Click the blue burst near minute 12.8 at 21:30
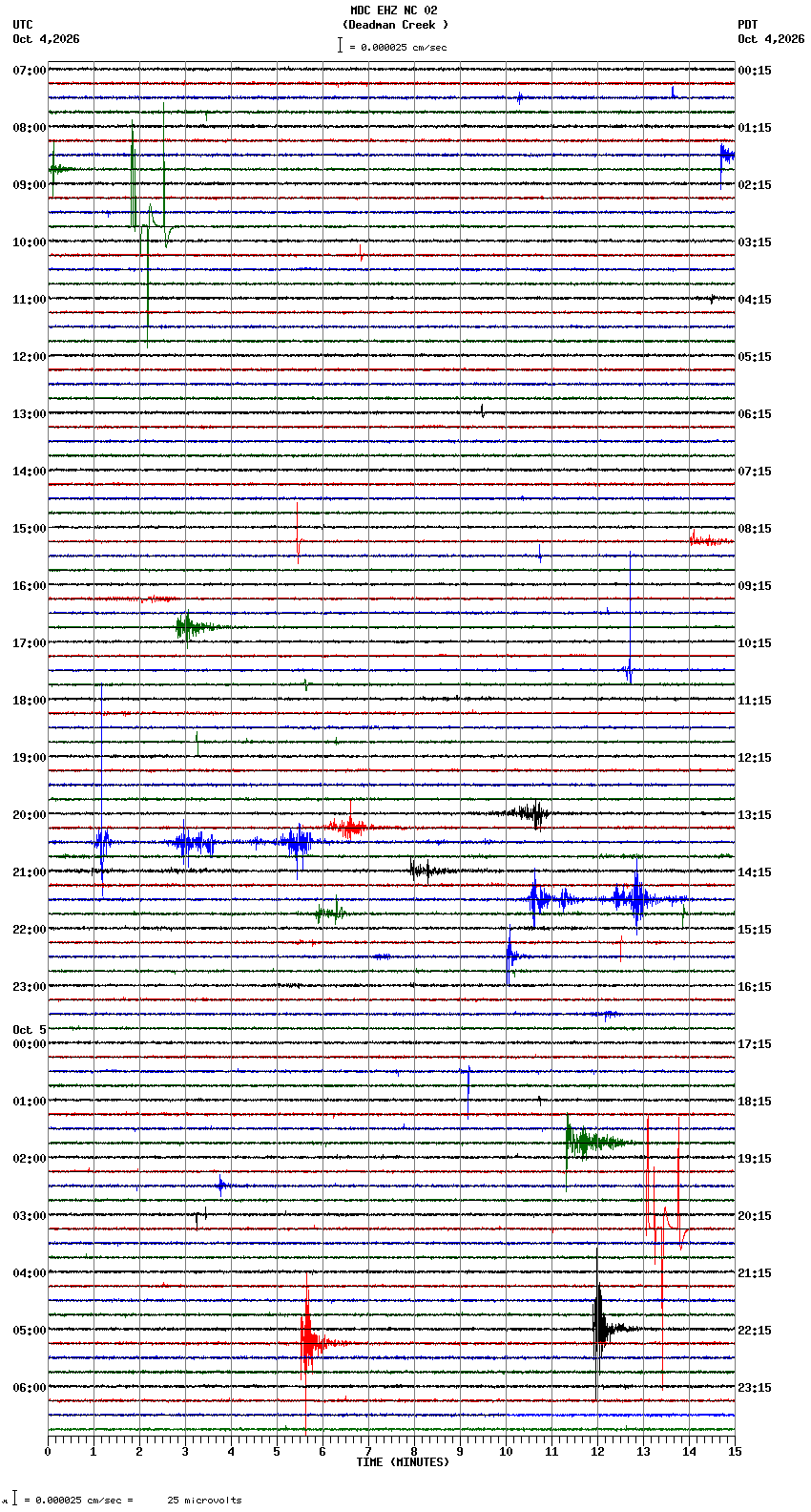 (634, 898)
